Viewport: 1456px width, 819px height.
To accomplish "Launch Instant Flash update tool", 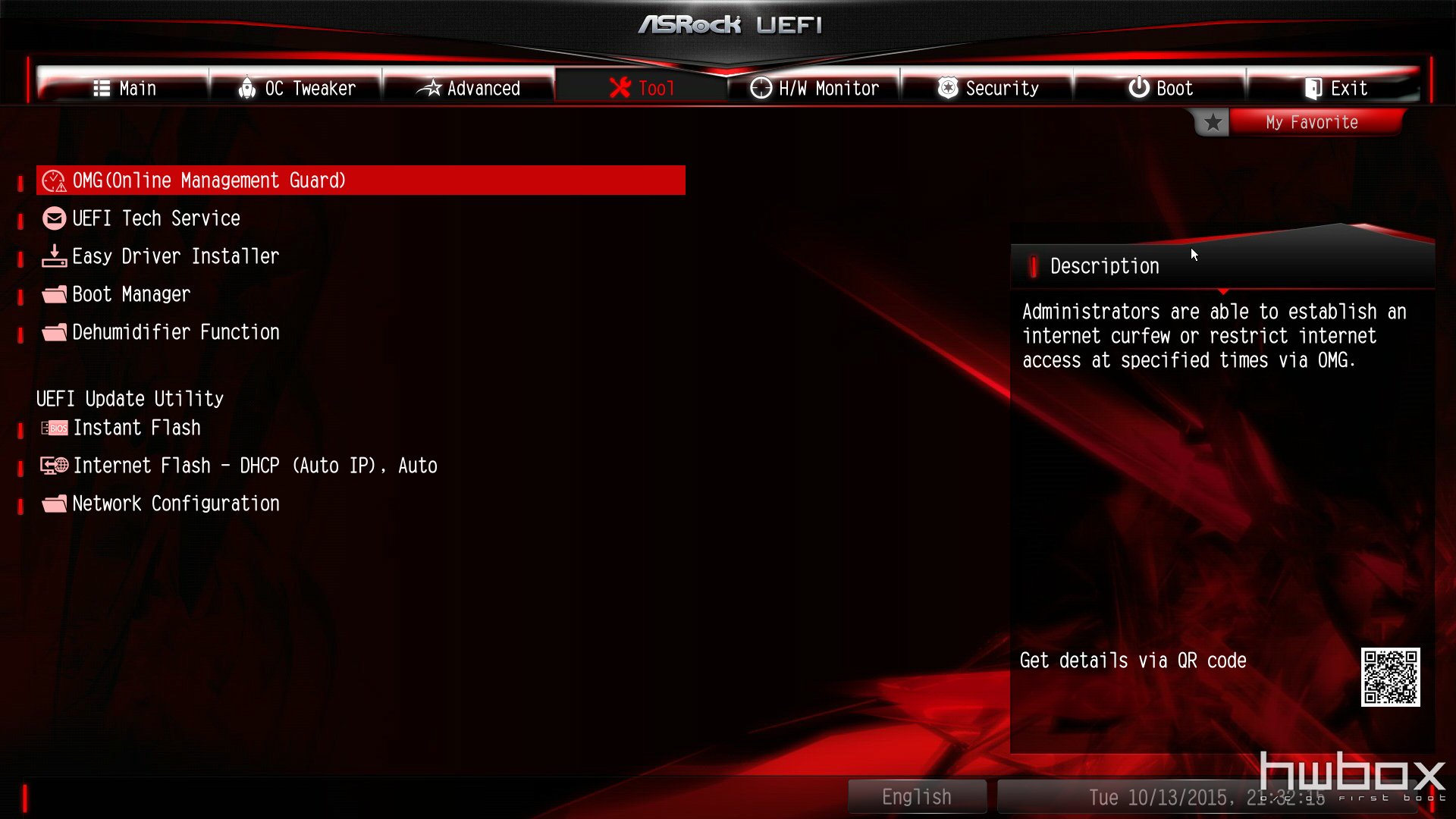I will click(136, 428).
